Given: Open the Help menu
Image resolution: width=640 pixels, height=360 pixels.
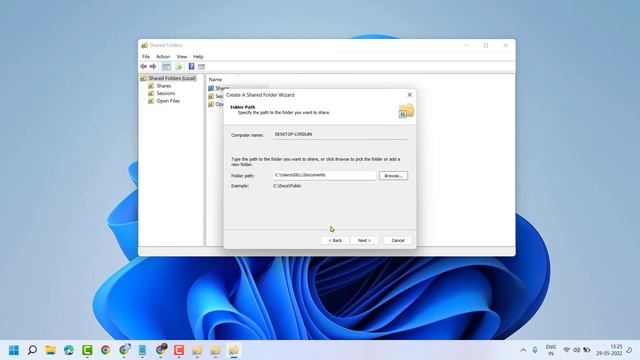Looking at the screenshot, I should (198, 56).
